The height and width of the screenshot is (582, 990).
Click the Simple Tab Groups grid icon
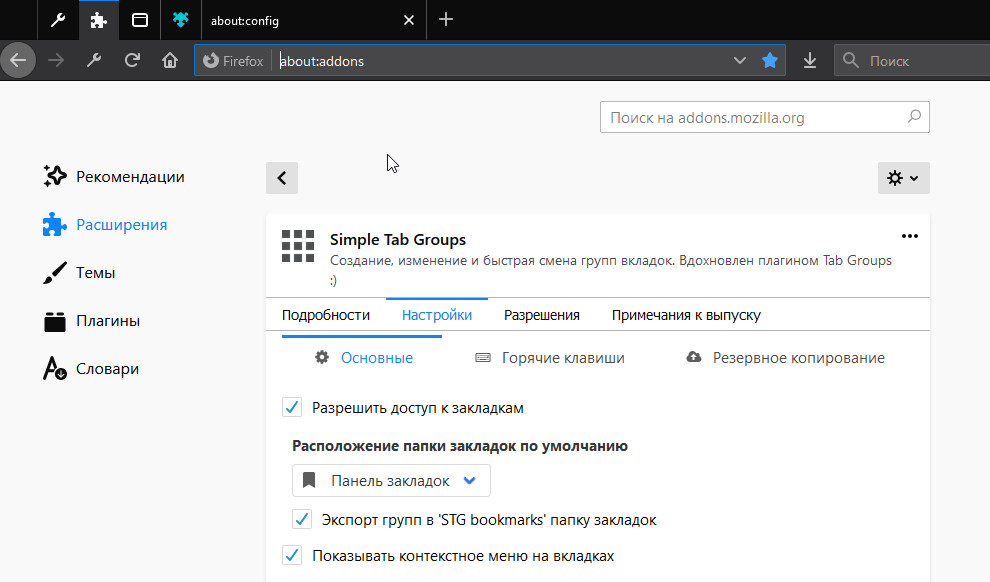(x=298, y=246)
